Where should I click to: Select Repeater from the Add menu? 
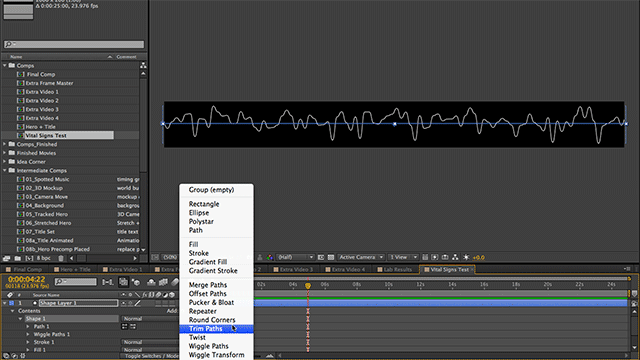click(x=216, y=311)
